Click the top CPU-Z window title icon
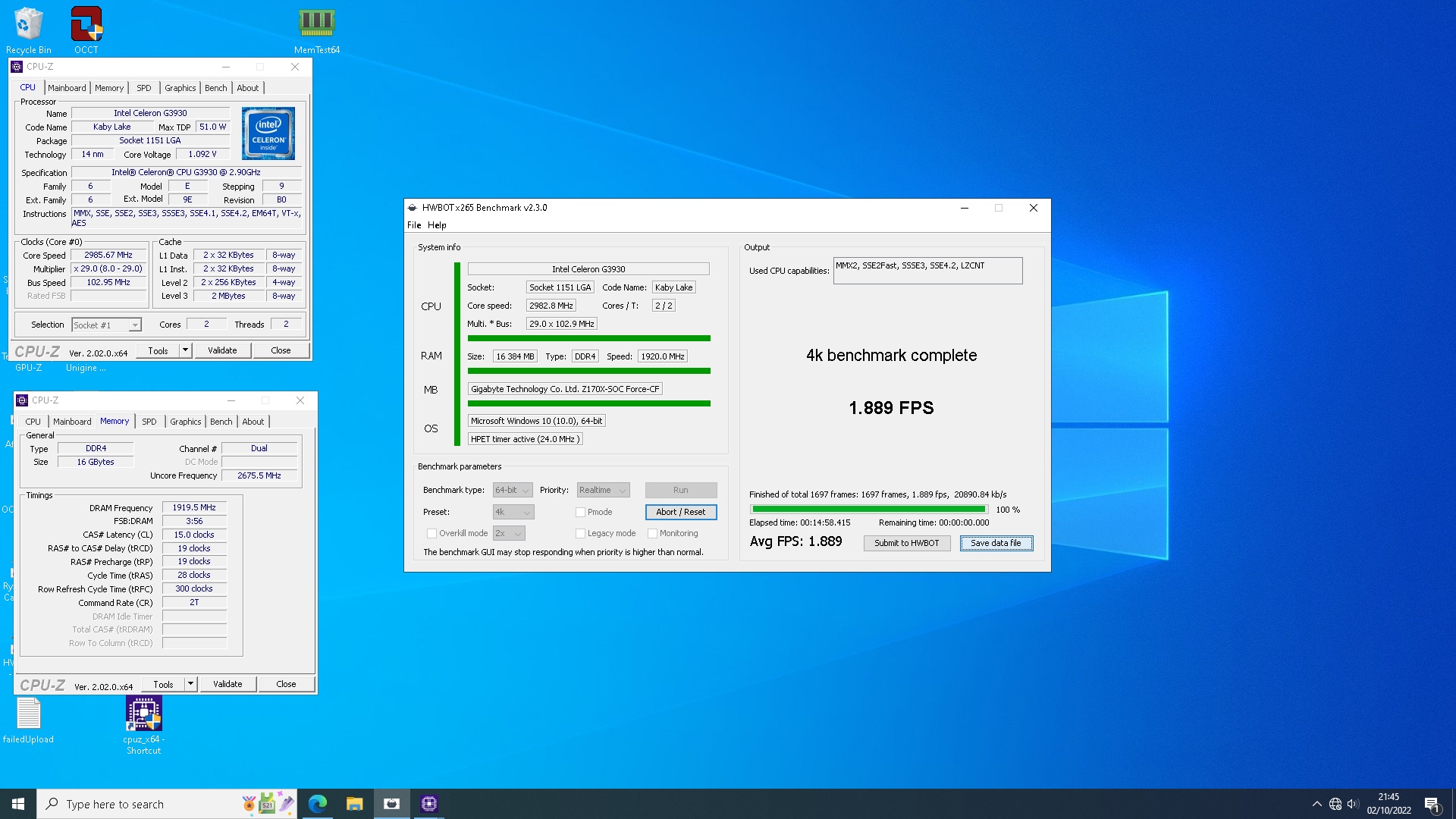Viewport: 1456px width, 819px height. (17, 67)
